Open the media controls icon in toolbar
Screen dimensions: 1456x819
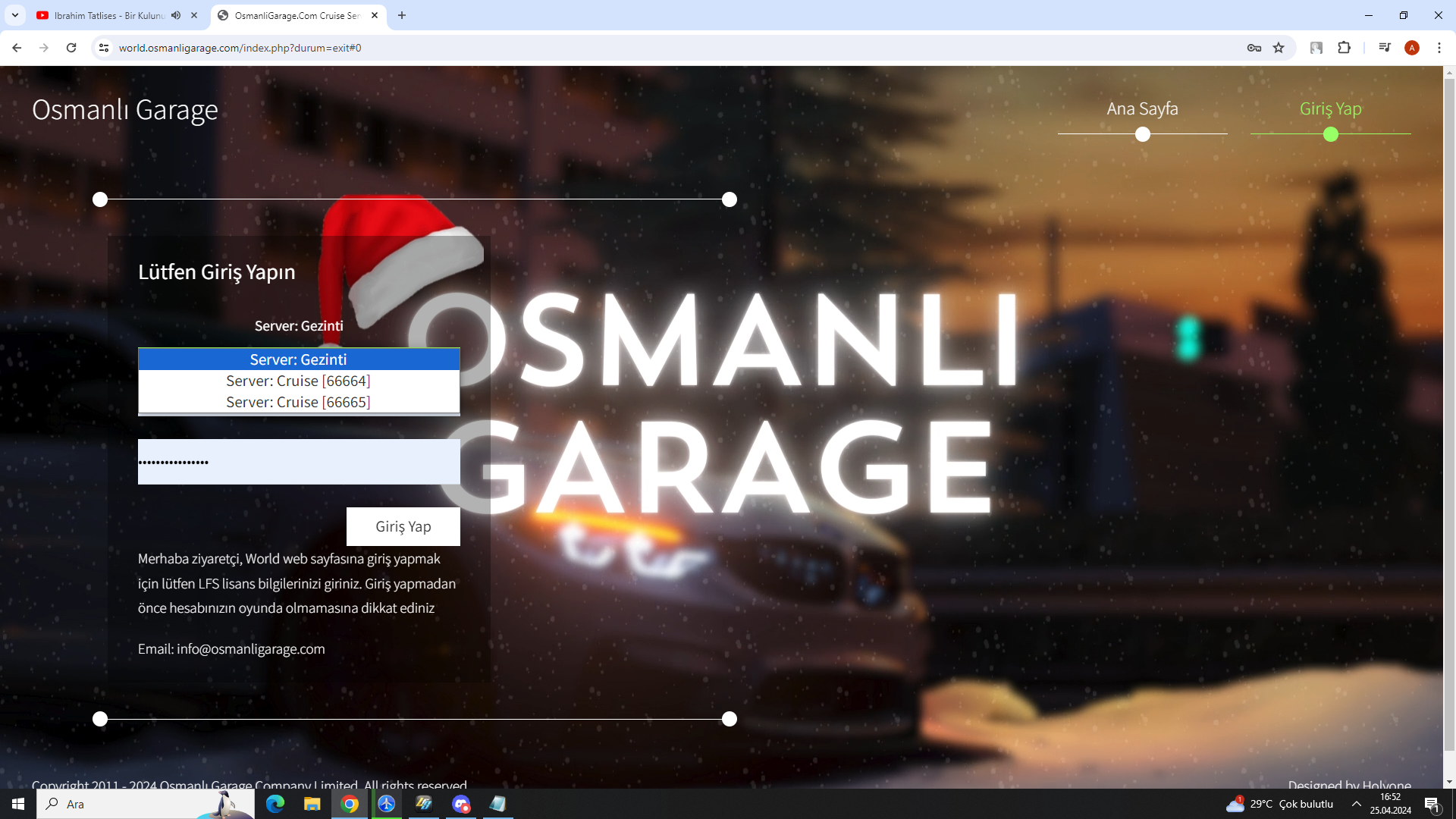click(x=1385, y=48)
